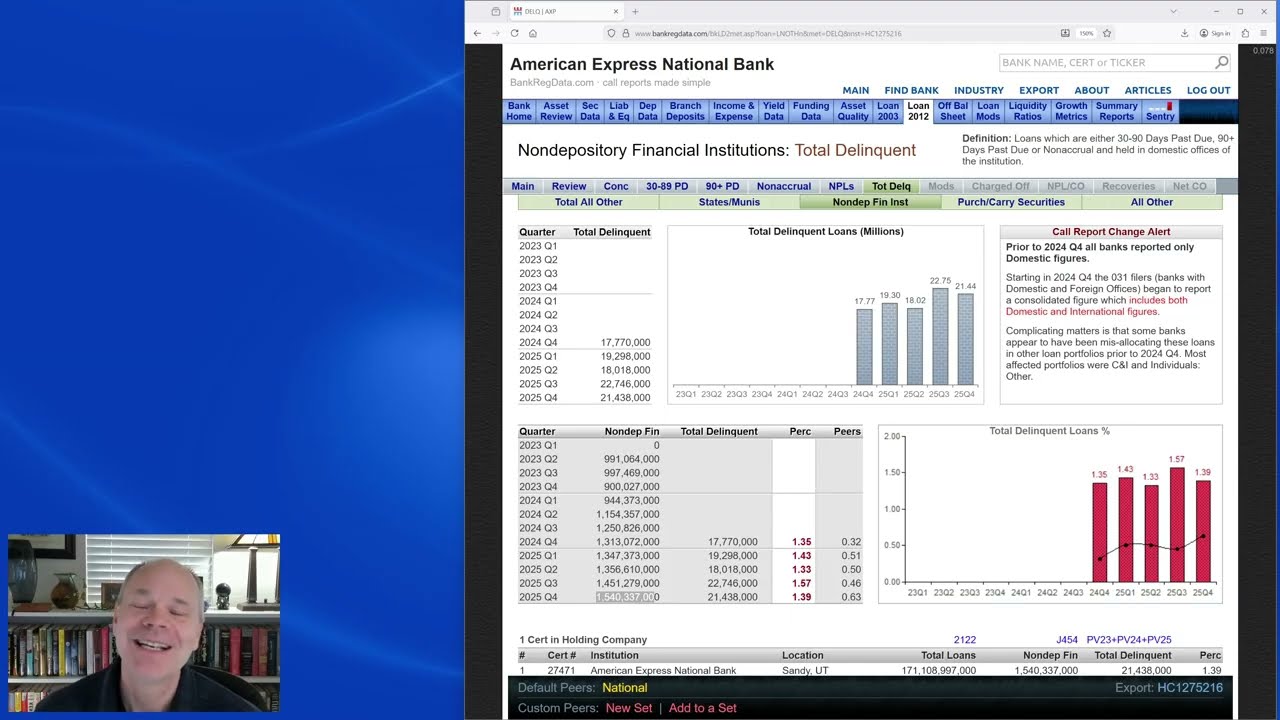Select the Conc sub-tab

[x=616, y=186]
